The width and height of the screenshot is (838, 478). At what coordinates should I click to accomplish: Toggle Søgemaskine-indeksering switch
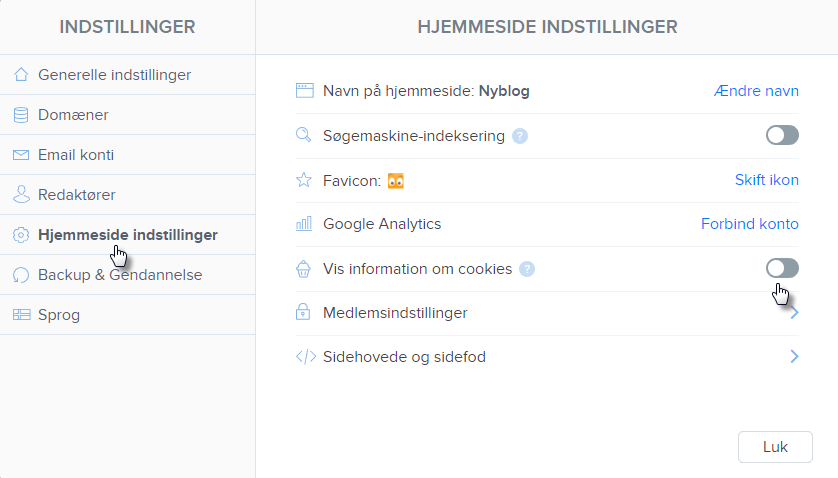tap(782, 135)
